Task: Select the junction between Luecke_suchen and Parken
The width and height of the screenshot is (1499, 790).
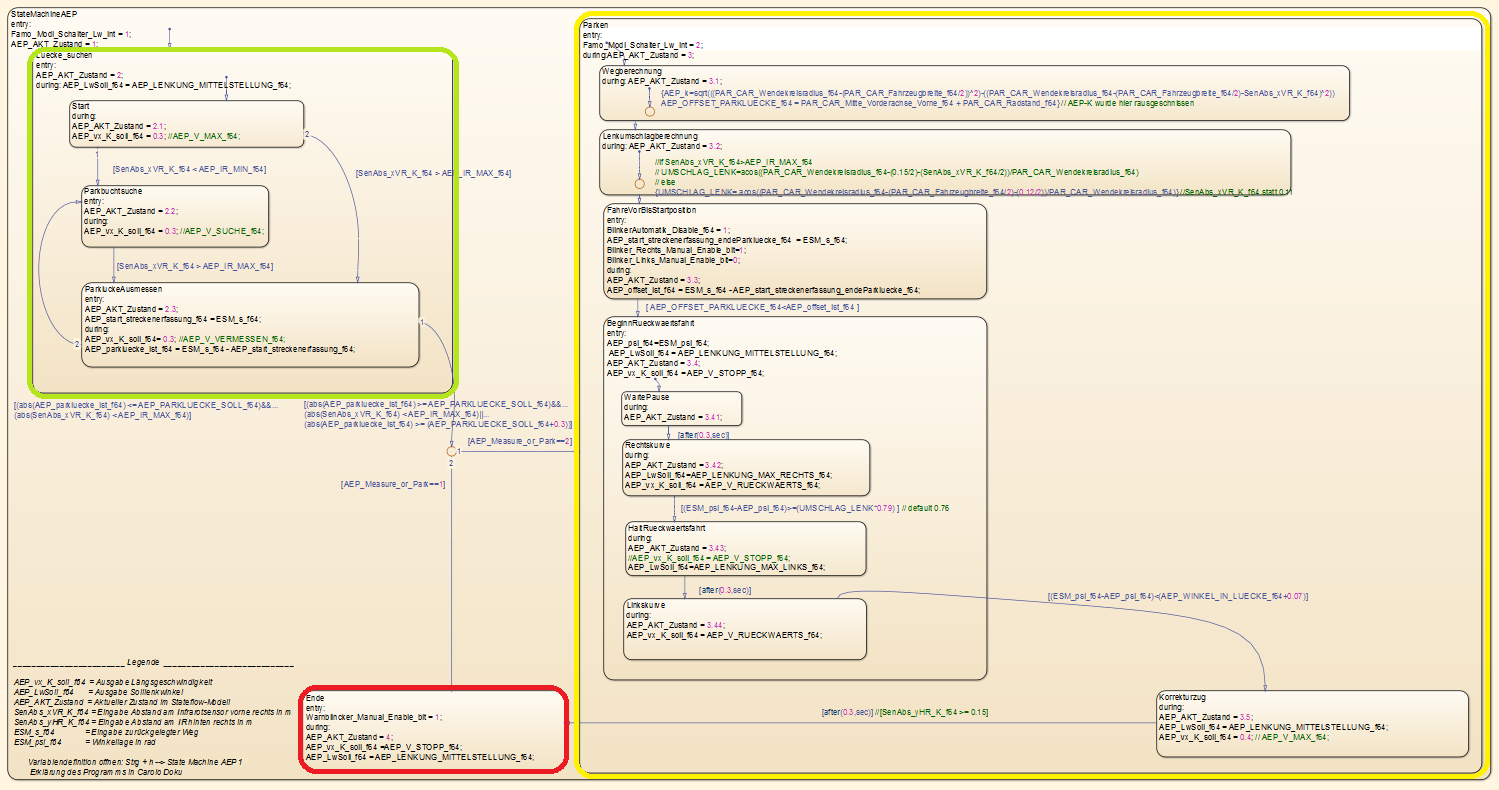Action: [452, 452]
